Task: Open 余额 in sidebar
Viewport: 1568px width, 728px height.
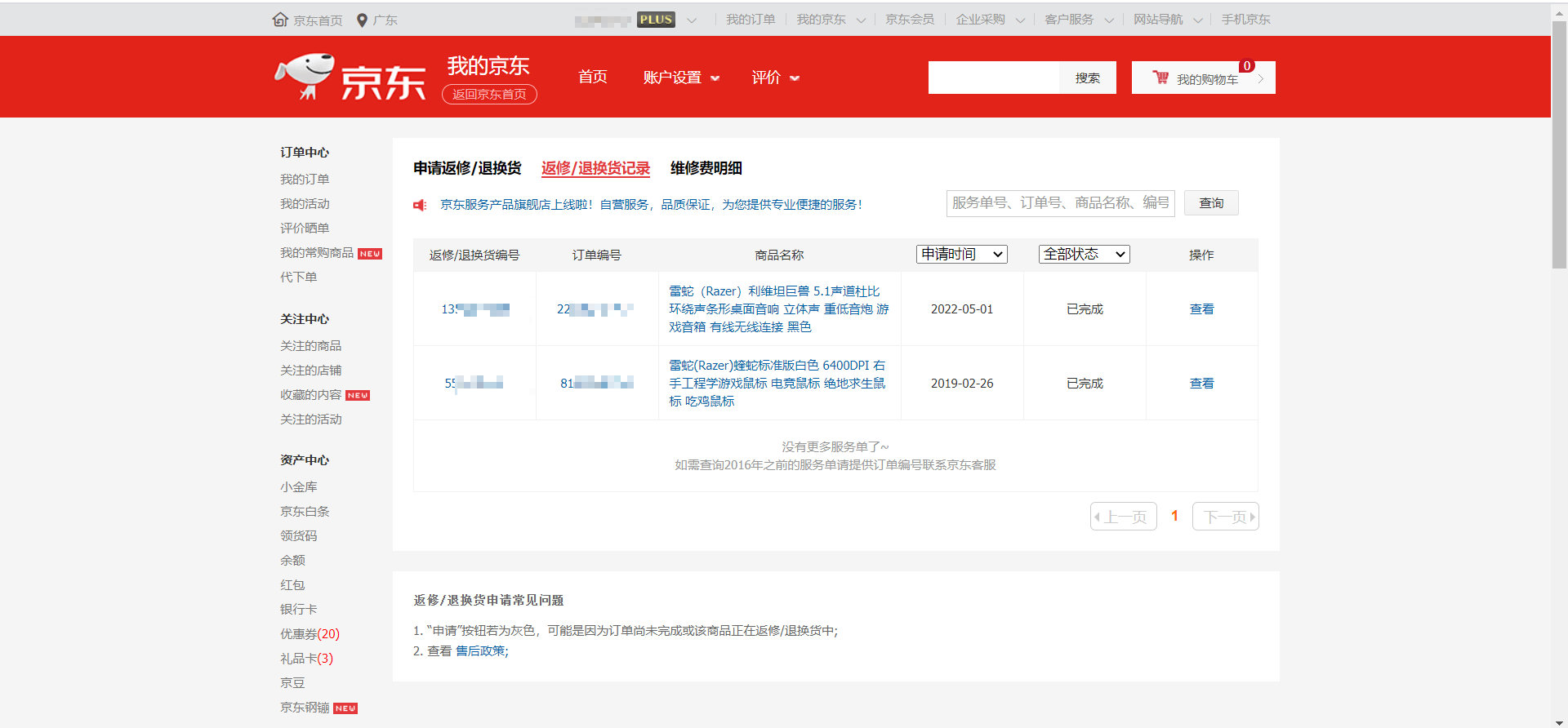Action: tap(292, 561)
